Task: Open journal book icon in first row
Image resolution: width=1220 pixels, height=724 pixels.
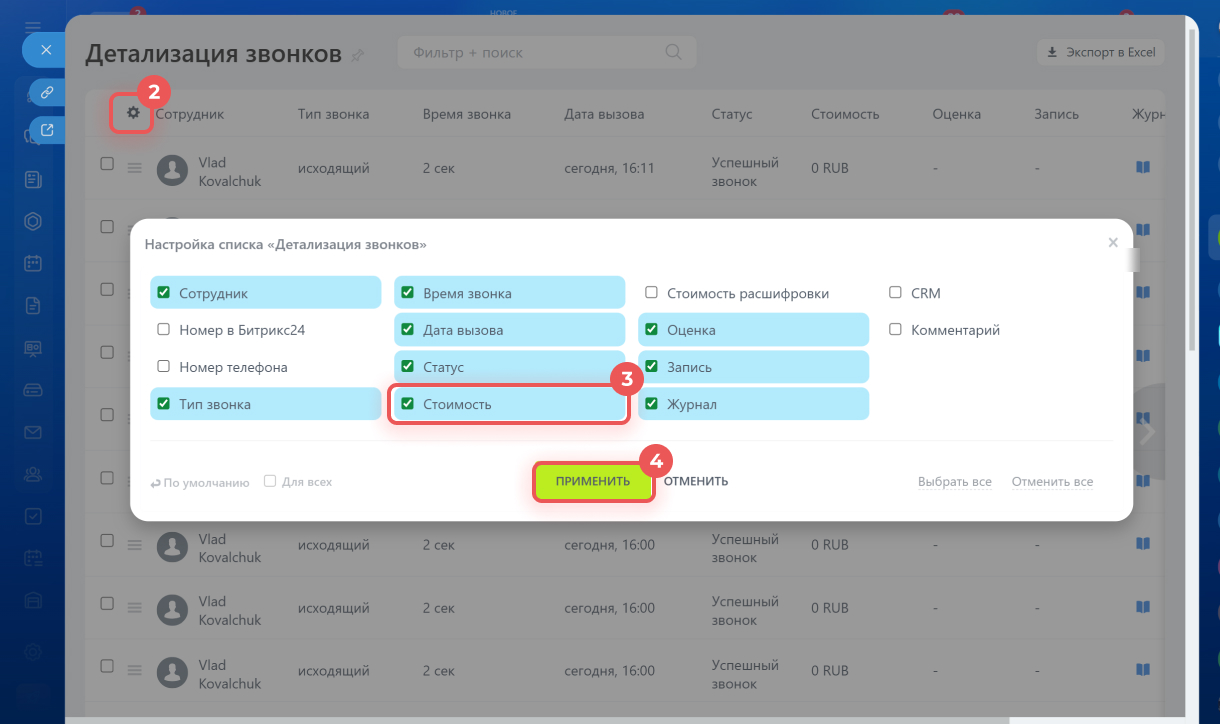Action: (x=1143, y=168)
